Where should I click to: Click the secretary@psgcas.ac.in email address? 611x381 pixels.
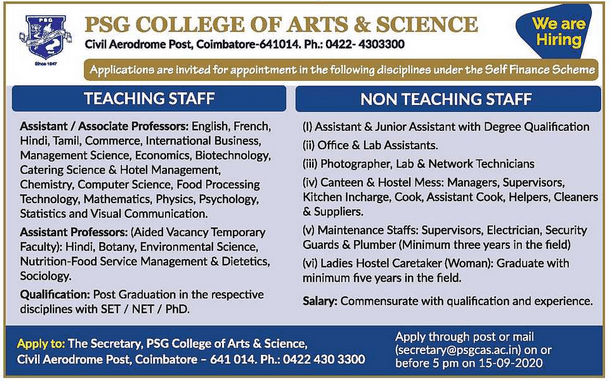pyautogui.click(x=457, y=350)
